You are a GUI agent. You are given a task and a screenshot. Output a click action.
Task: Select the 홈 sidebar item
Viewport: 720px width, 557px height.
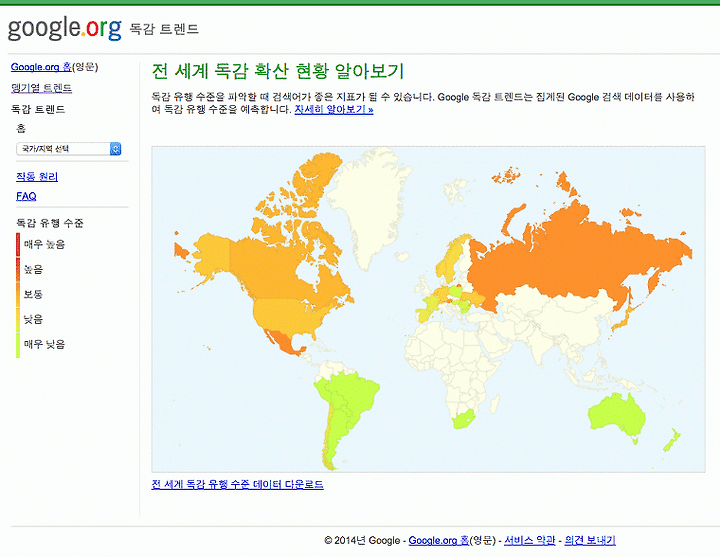click(x=21, y=129)
